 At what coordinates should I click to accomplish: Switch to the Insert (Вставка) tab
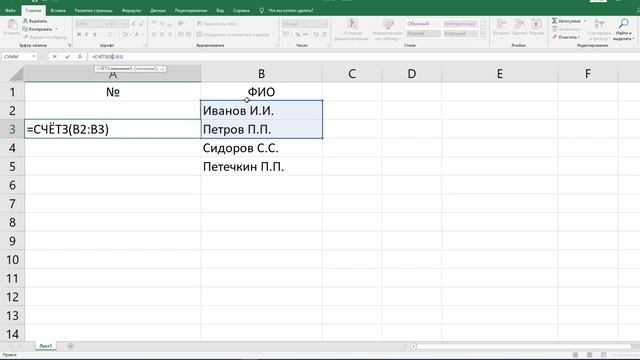58,10
